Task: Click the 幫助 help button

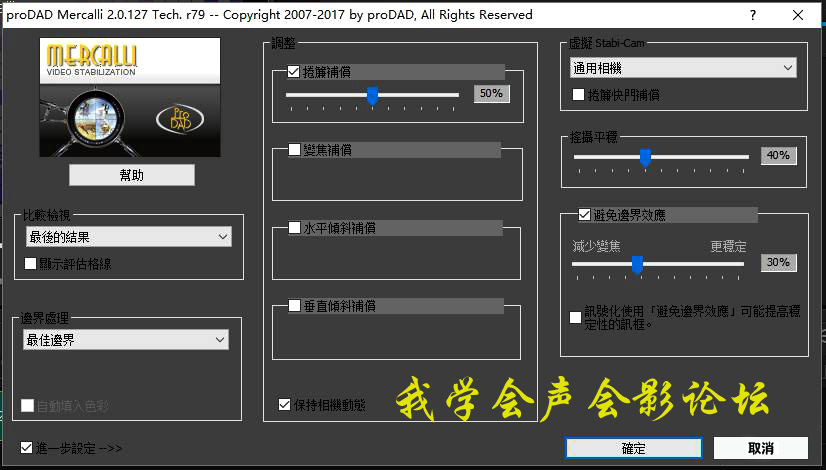Action: pos(132,175)
